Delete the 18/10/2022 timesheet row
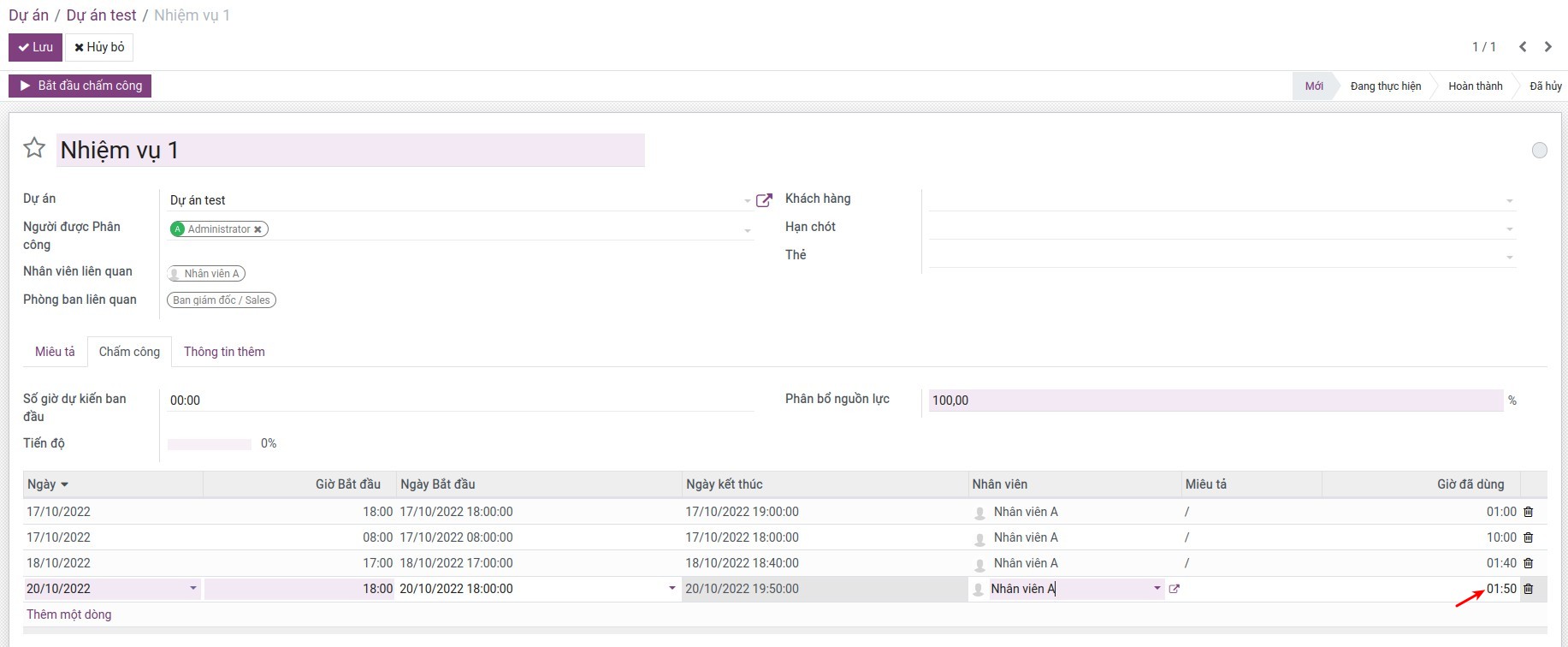 click(1528, 563)
